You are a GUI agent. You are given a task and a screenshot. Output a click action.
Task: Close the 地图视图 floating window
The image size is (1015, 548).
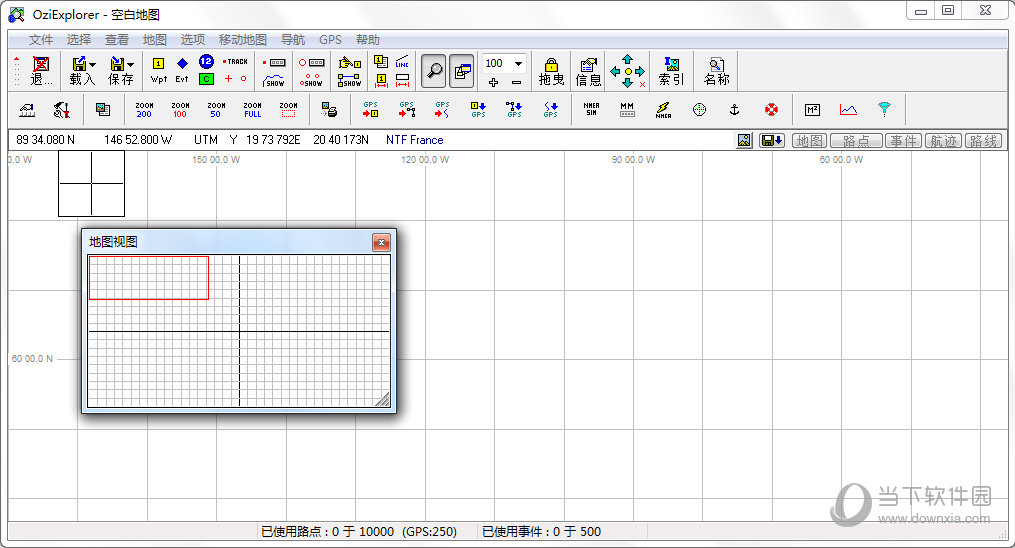381,242
